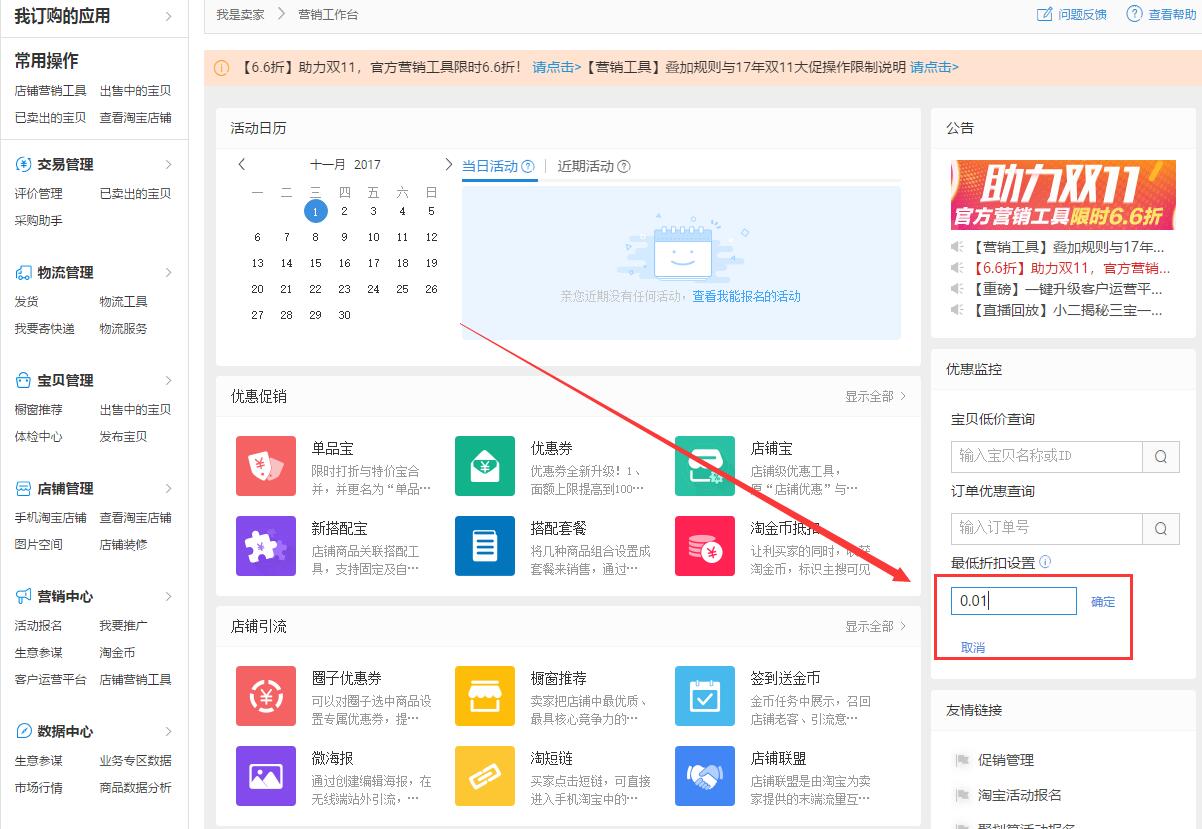Expand the 店铺管理 section chevron
This screenshot has height=829, width=1202.
pyautogui.click(x=168, y=488)
